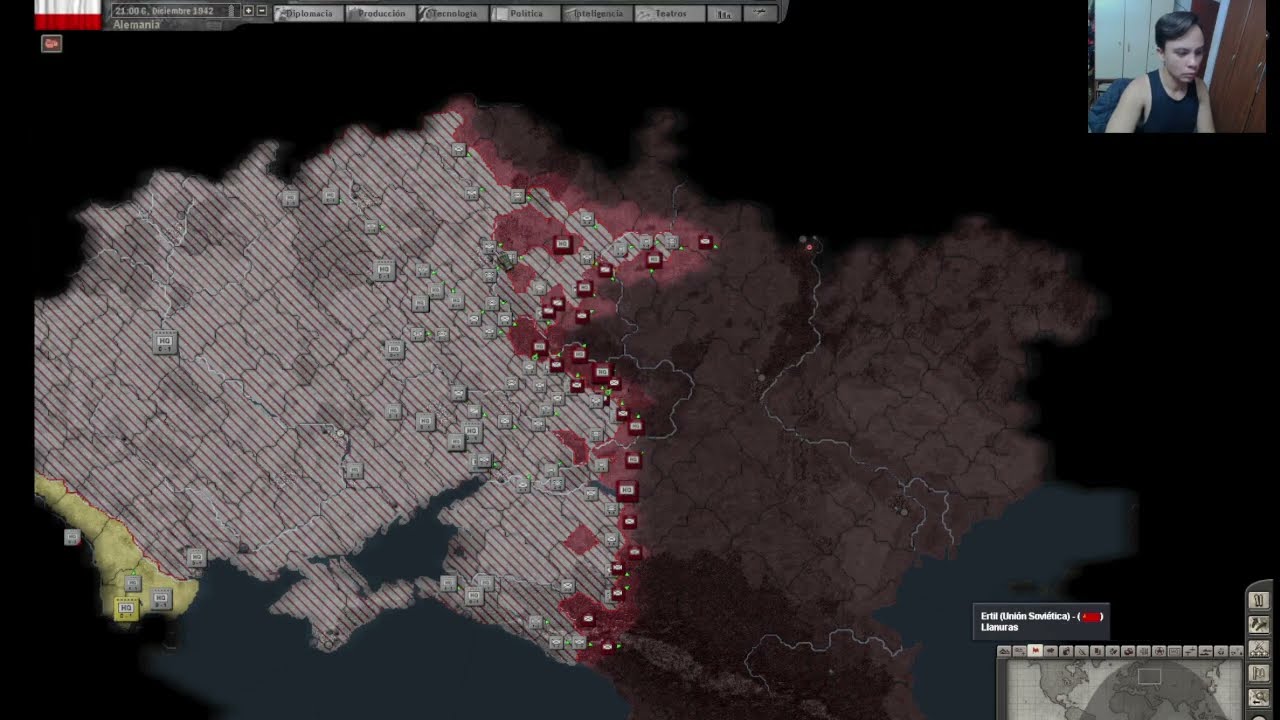Select the map mode button with star-in-circle icon
The image size is (1280, 720).
pos(1159,651)
